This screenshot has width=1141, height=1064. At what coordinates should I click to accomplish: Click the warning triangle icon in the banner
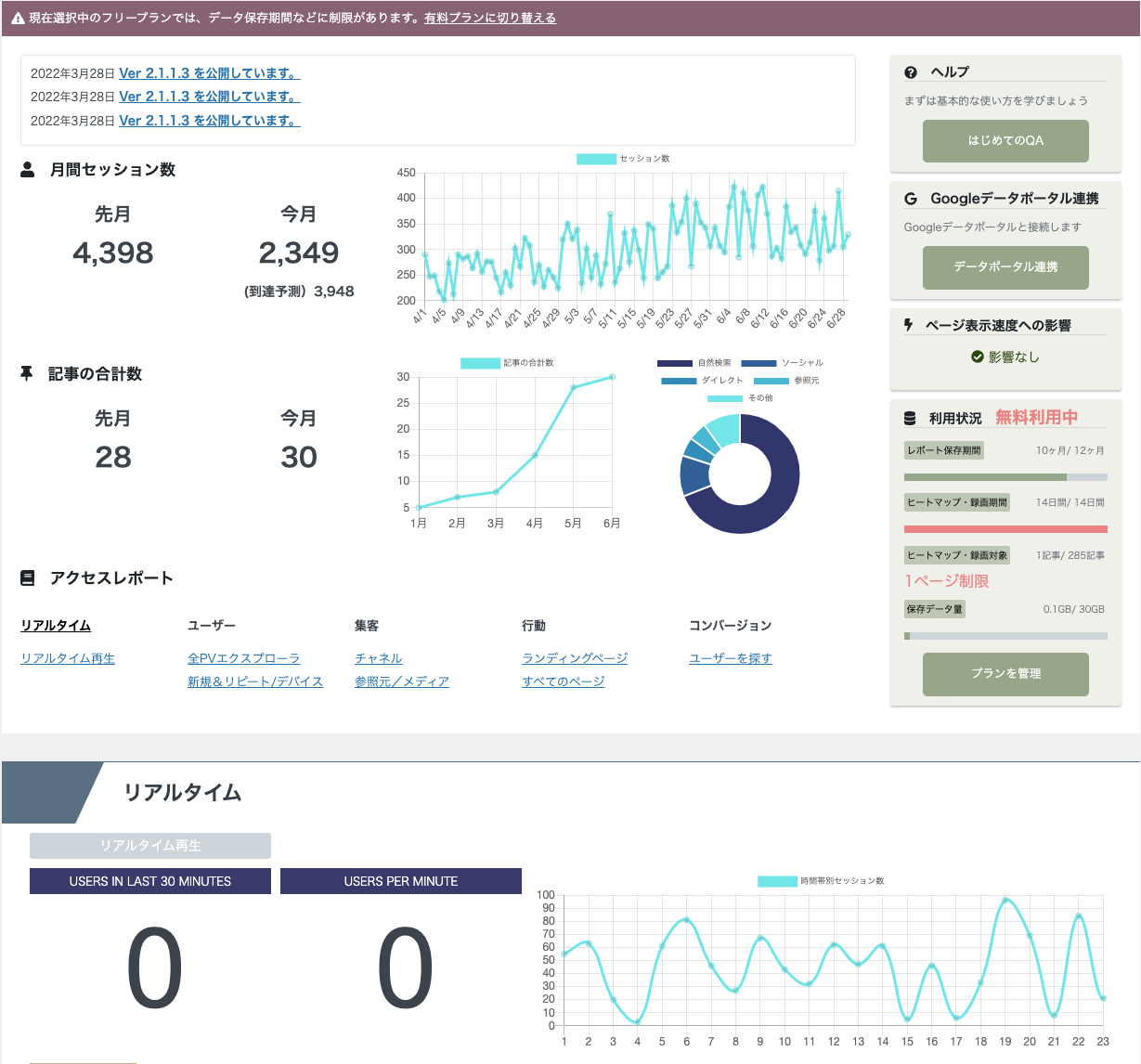pos(18,19)
